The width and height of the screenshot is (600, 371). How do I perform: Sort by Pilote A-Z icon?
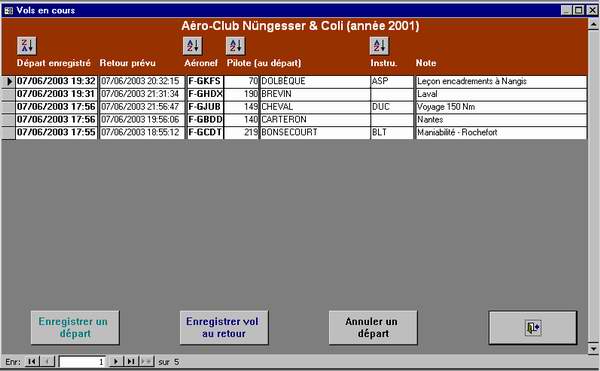(x=235, y=46)
